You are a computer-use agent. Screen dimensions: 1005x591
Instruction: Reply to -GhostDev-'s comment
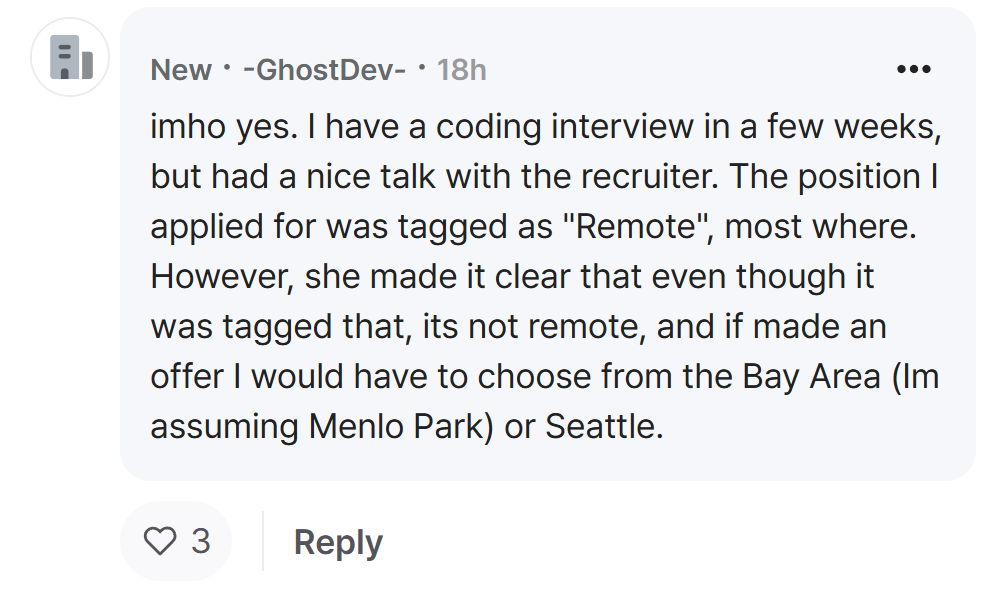[338, 542]
